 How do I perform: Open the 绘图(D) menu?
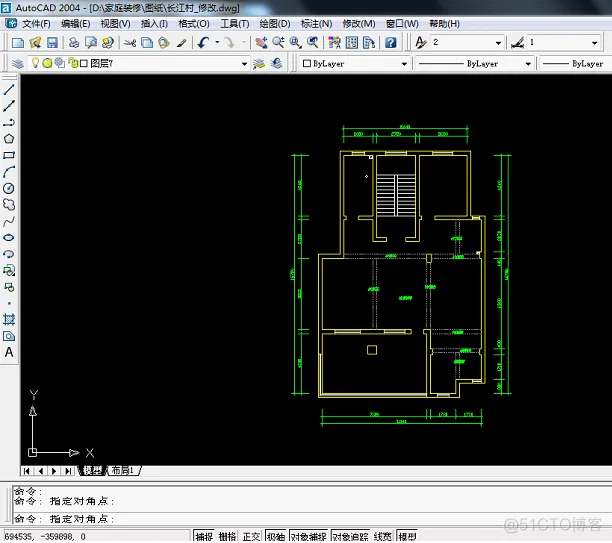tap(275, 24)
